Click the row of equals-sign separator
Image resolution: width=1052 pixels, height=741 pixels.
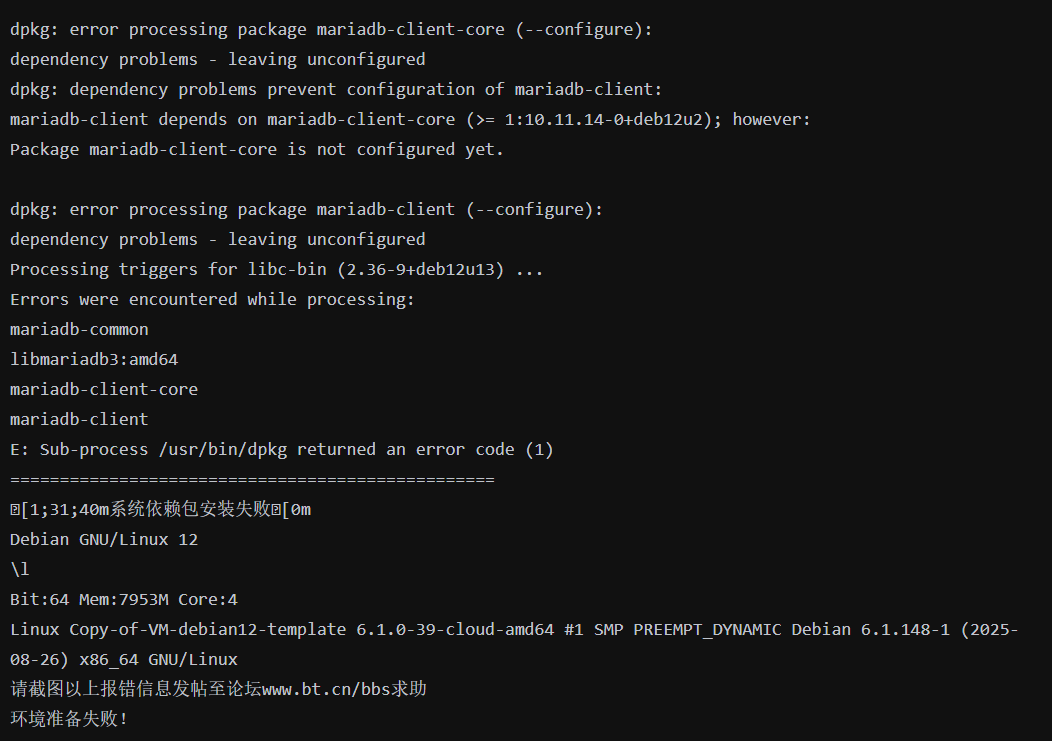tap(252, 479)
